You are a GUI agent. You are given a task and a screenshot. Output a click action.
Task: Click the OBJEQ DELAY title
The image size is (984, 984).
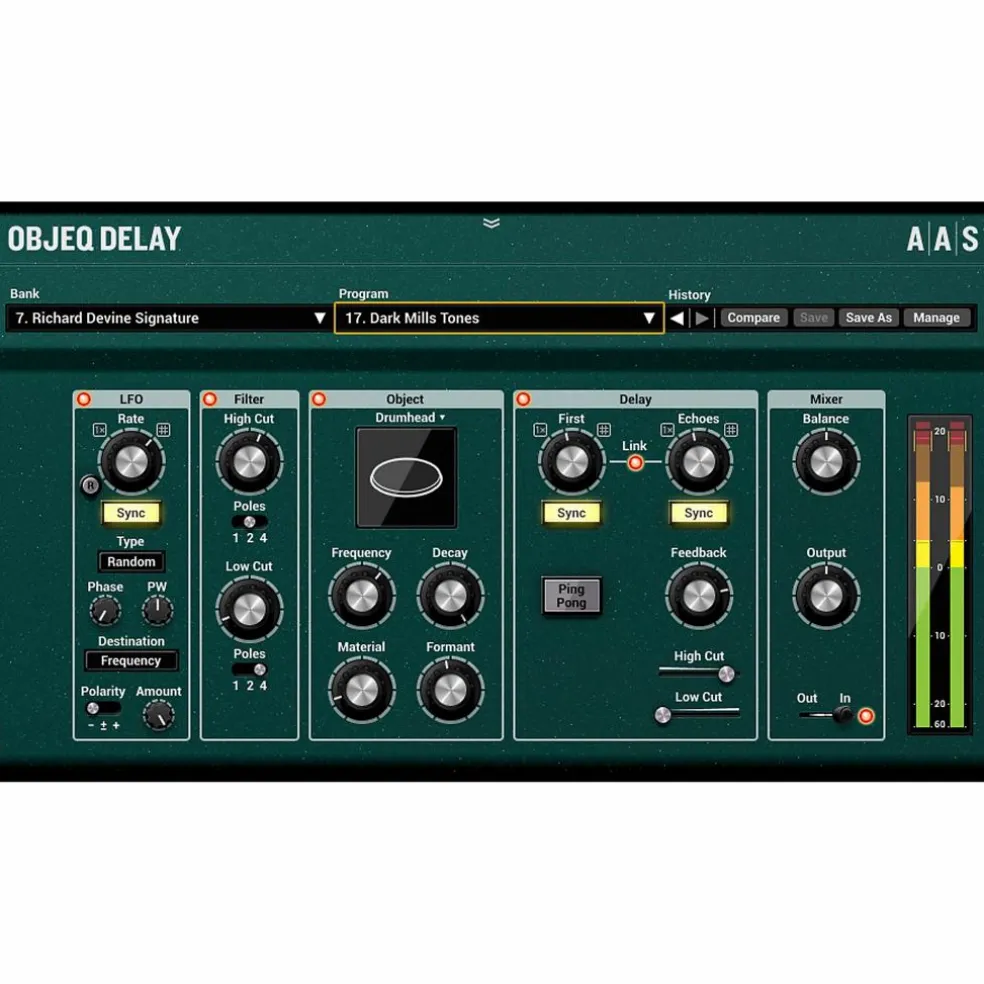[x=94, y=239]
